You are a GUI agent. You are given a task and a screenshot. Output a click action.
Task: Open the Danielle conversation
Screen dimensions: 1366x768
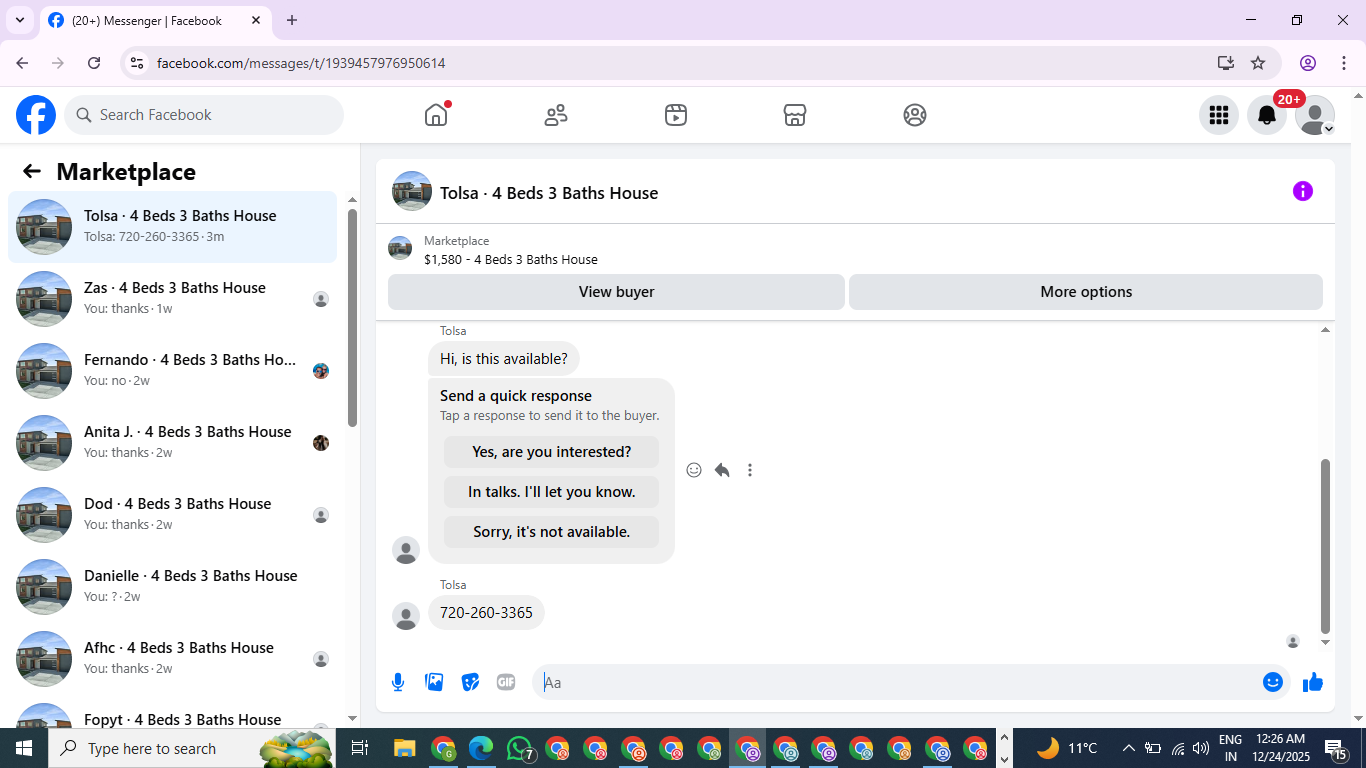tap(172, 587)
